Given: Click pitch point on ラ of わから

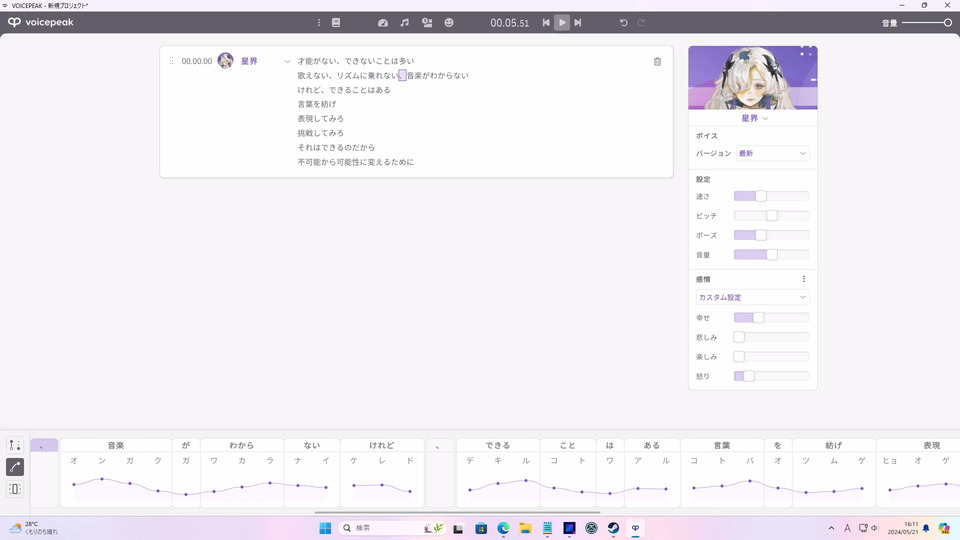Looking at the screenshot, I should 270,483.
